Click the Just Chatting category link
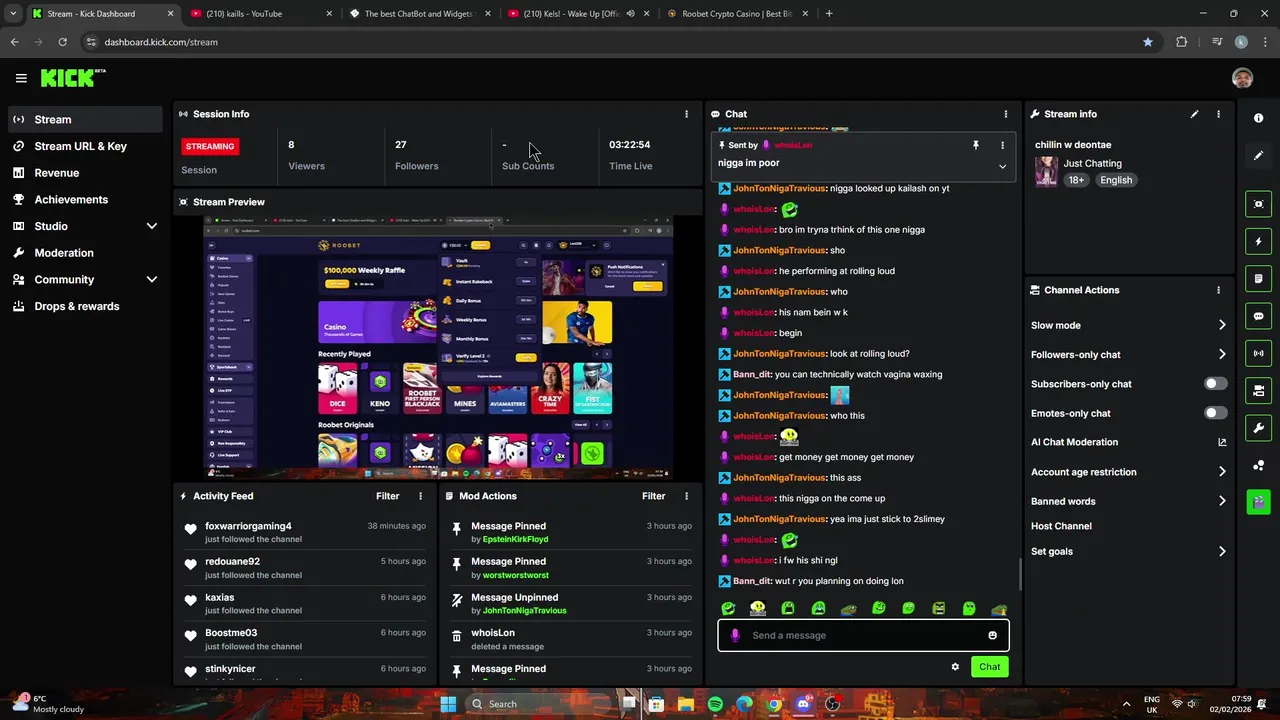The image size is (1280, 720). pos(1092,163)
